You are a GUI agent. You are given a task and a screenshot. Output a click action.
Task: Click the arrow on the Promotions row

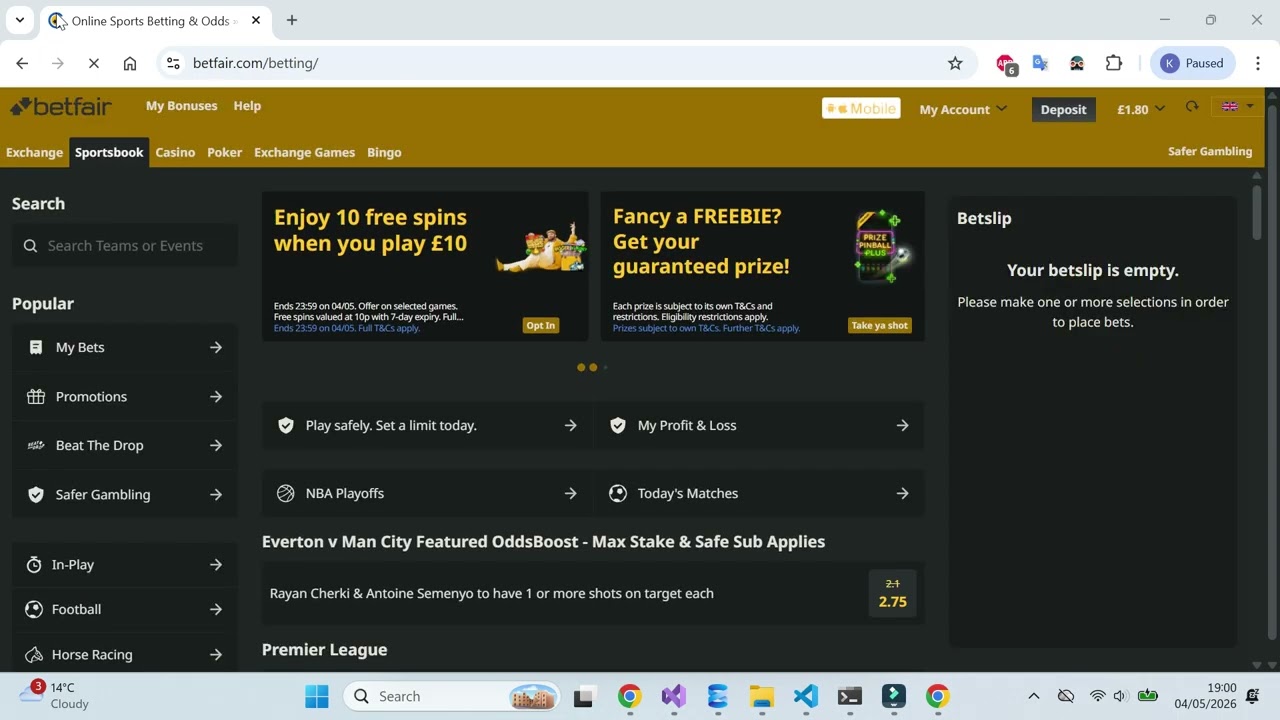[216, 396]
